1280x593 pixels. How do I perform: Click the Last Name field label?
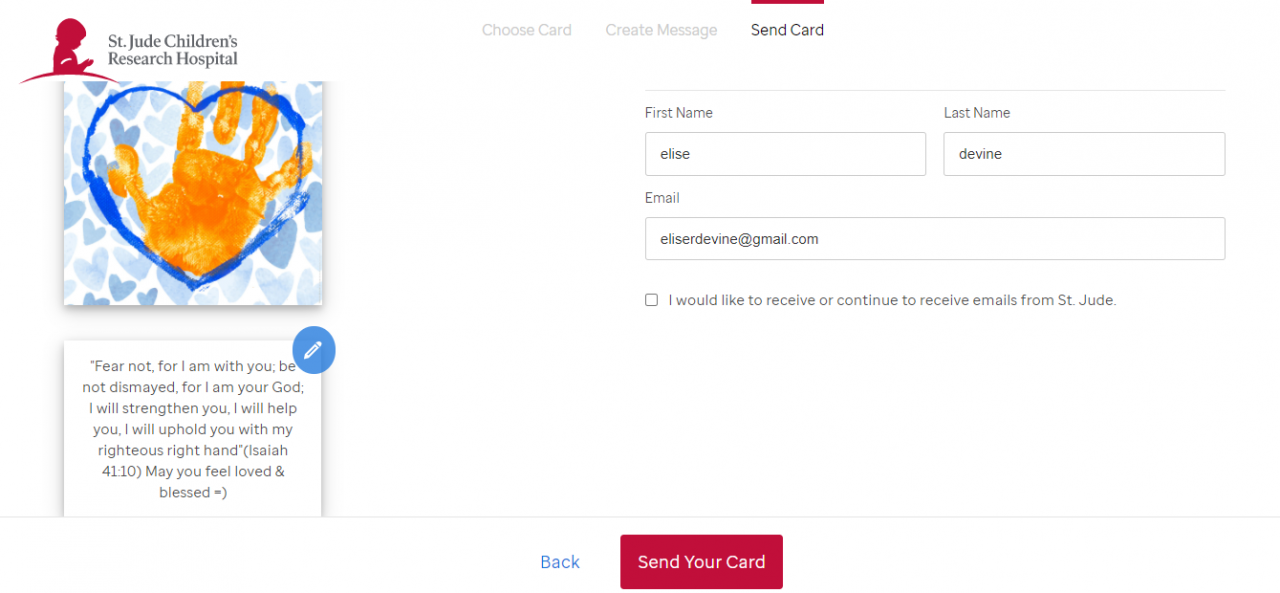[x=976, y=113]
